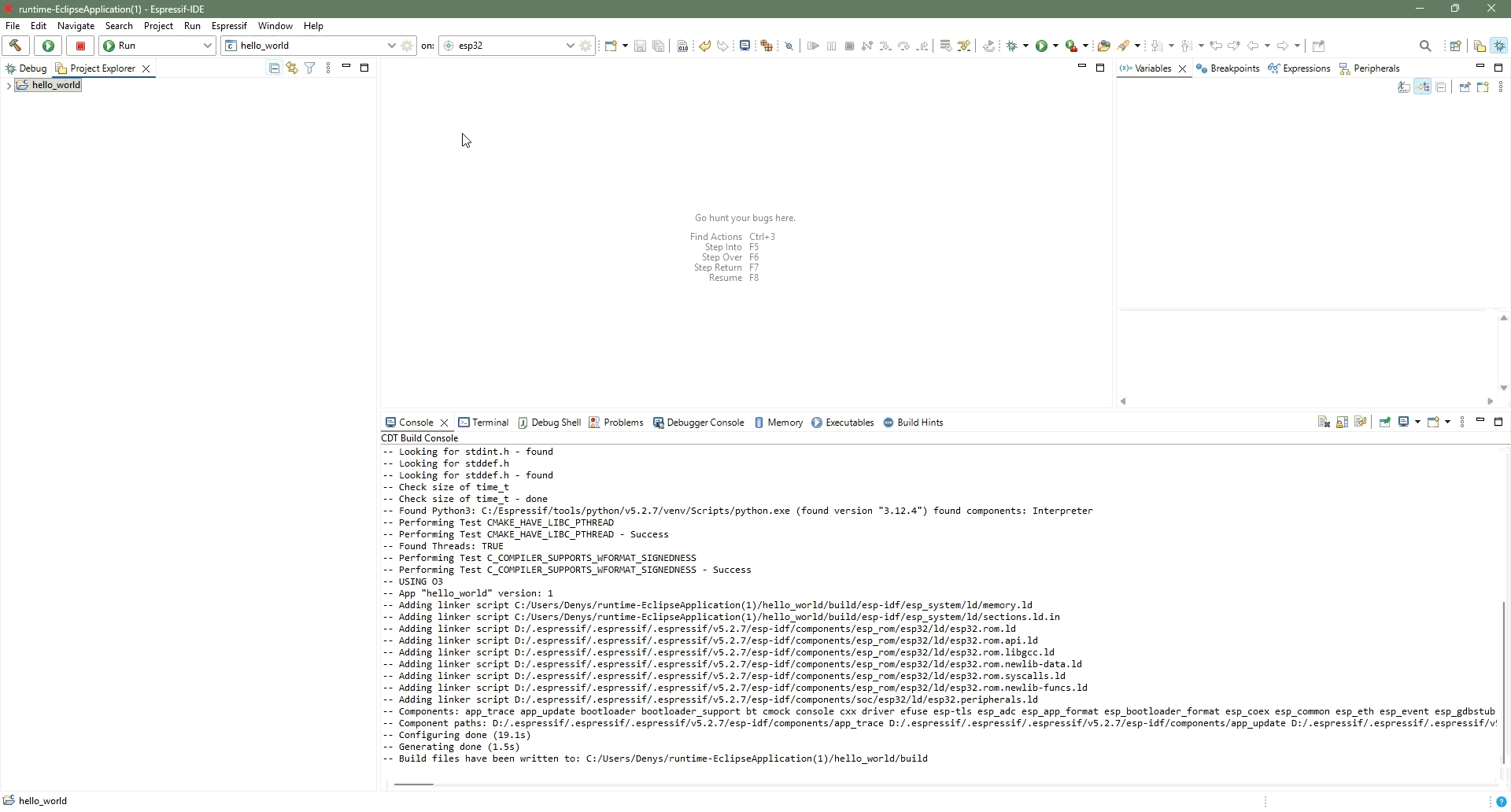The height and width of the screenshot is (812, 1511).
Task: Click Collapse All in the Variables view
Action: 1441,87
